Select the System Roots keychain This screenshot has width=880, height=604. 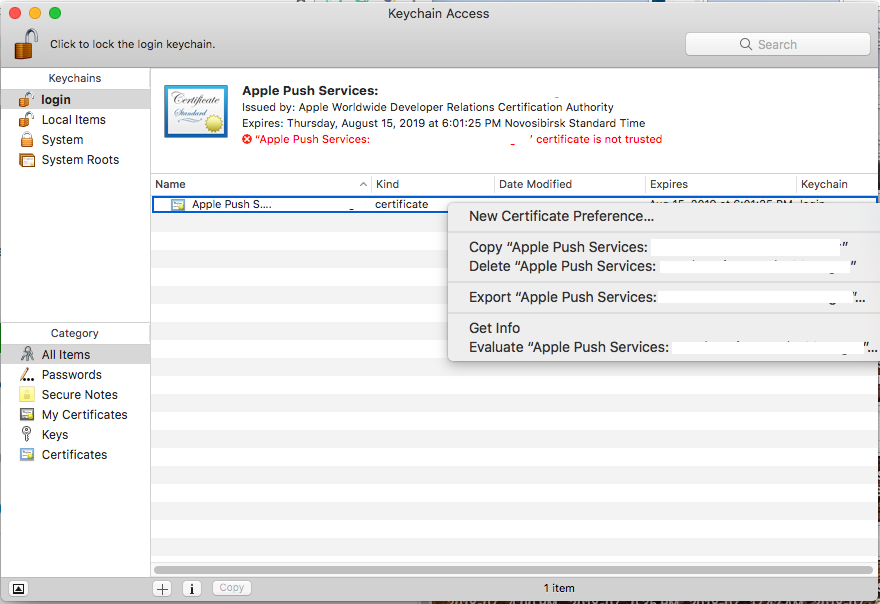point(75,160)
